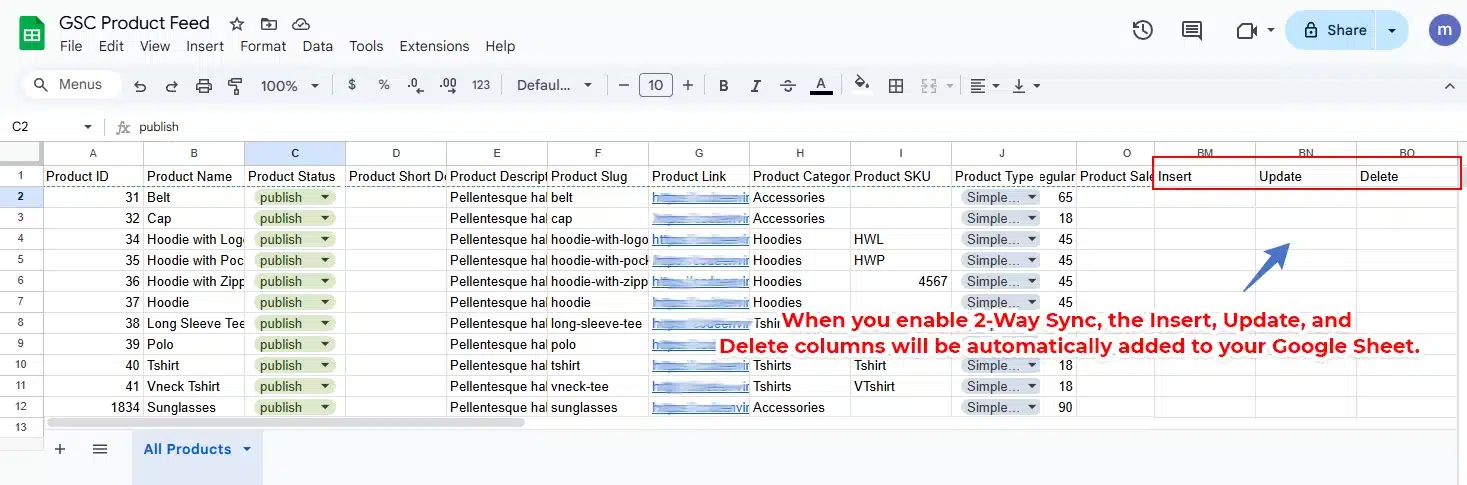Open the fill color picker
1467x485 pixels.
click(x=861, y=86)
